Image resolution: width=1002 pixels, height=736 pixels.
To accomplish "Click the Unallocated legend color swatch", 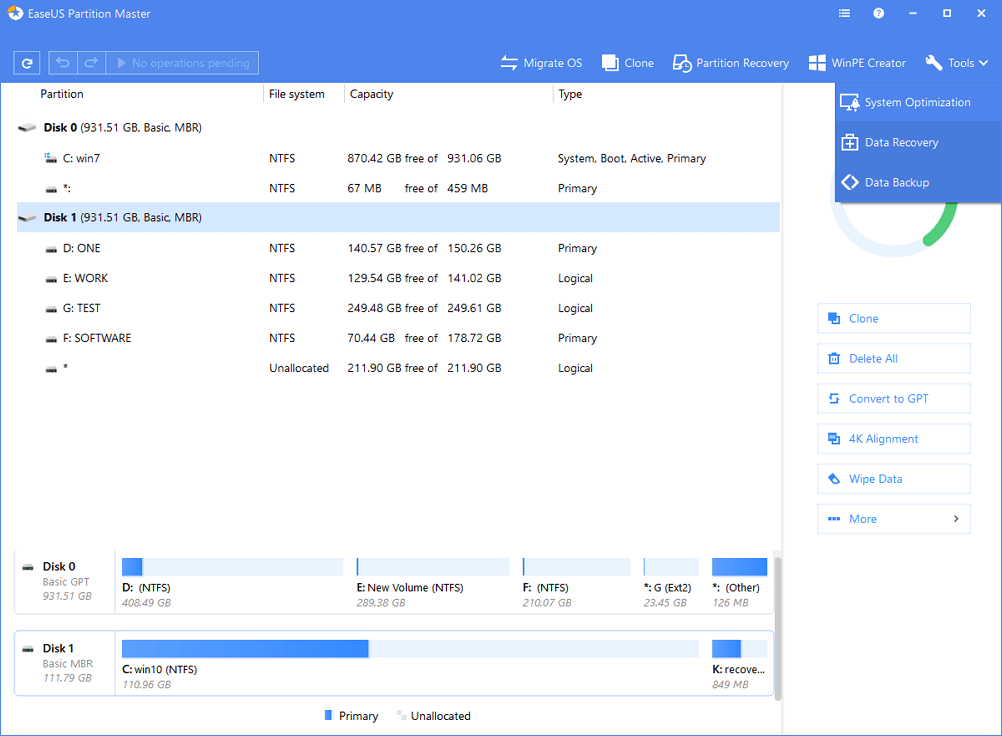I will coord(401,716).
